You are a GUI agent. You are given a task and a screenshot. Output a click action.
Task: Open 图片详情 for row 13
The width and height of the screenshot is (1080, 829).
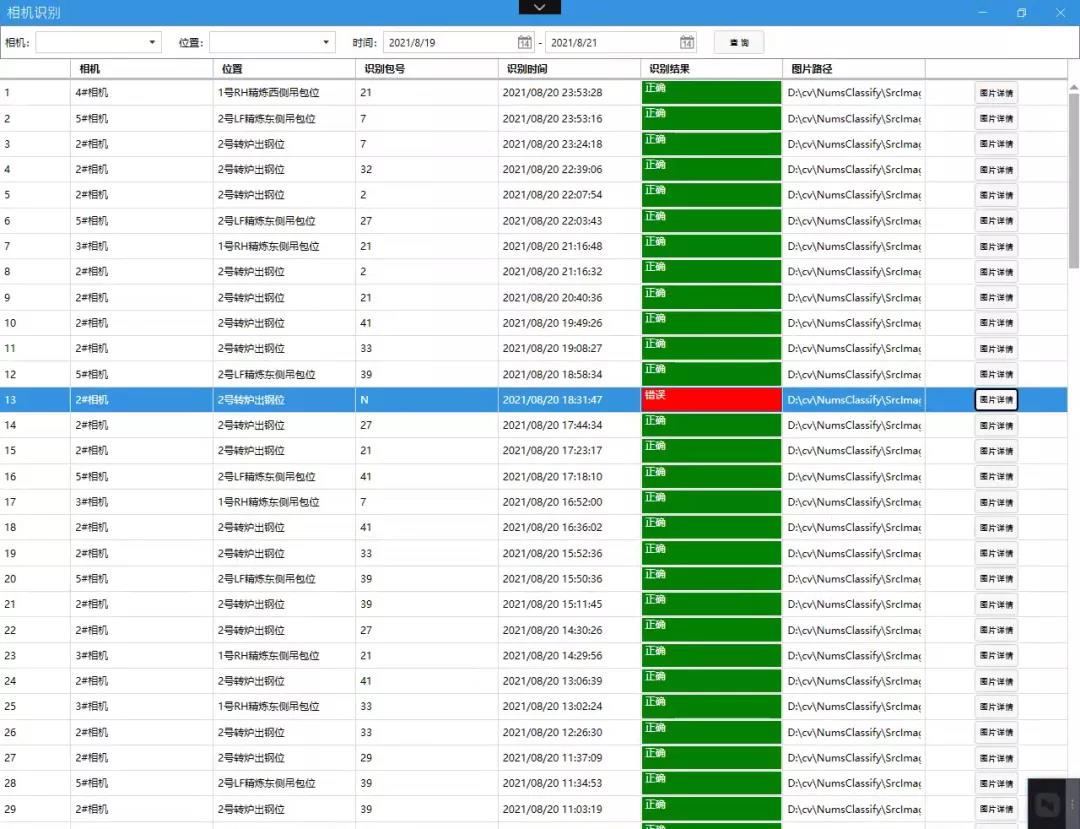click(996, 400)
